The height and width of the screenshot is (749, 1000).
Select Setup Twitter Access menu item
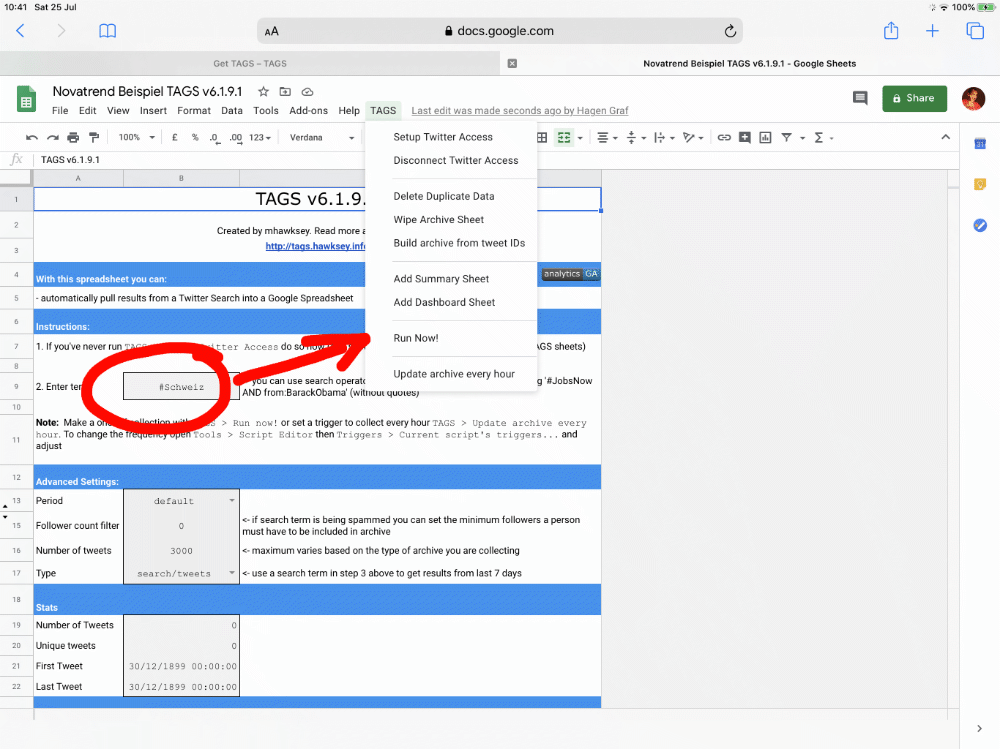pyautogui.click(x=451, y=137)
